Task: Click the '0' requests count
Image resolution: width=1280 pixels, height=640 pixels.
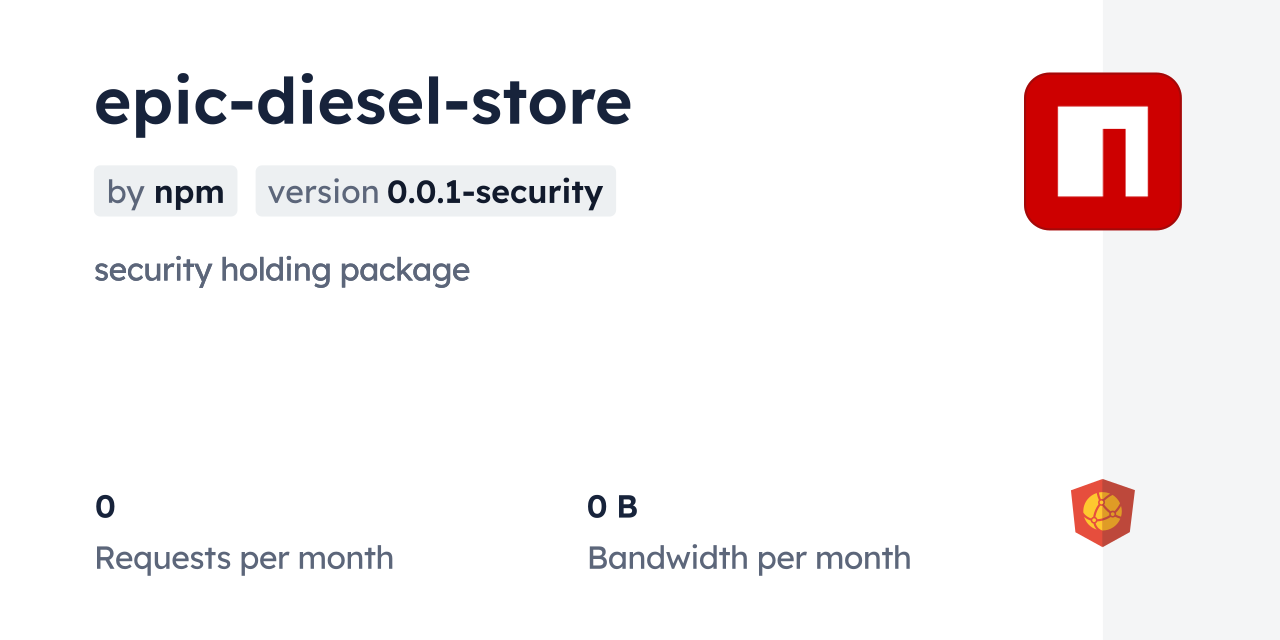Action: [x=105, y=507]
